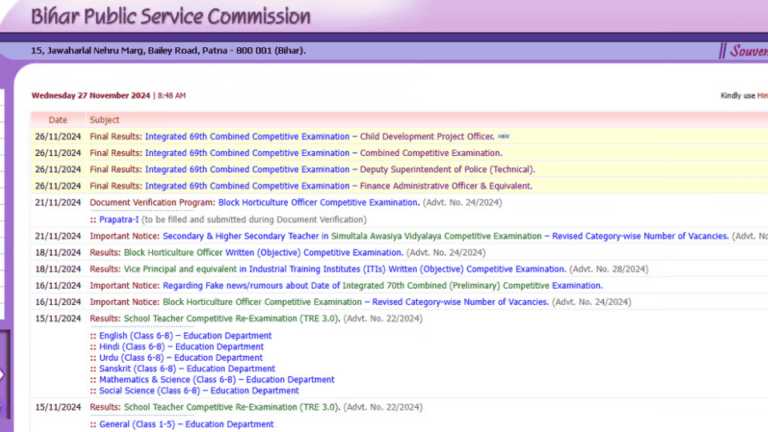Click date 26/11/2024 in Child Development row

pyautogui.click(x=58, y=137)
